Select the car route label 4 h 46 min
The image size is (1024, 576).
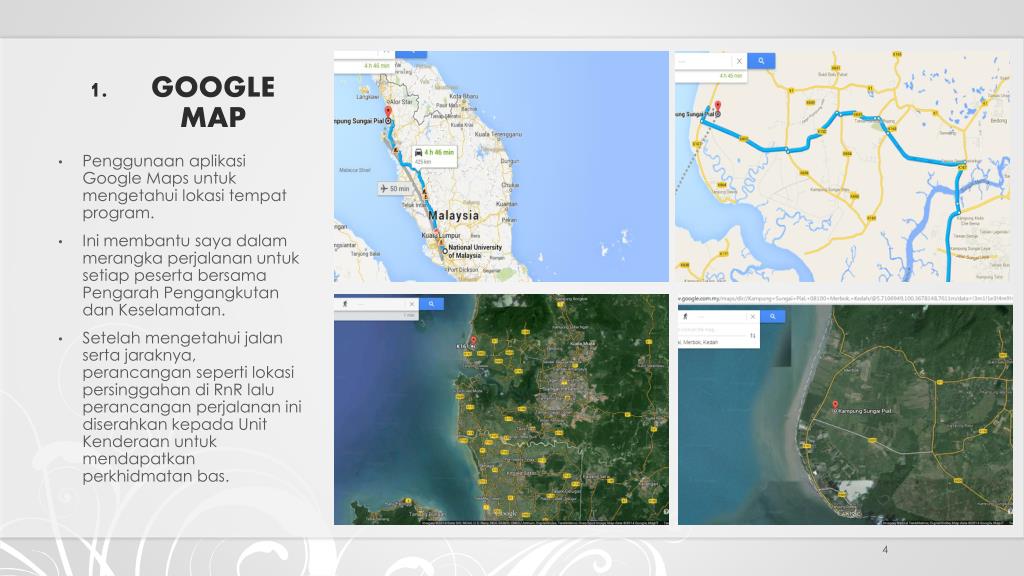[x=434, y=156]
